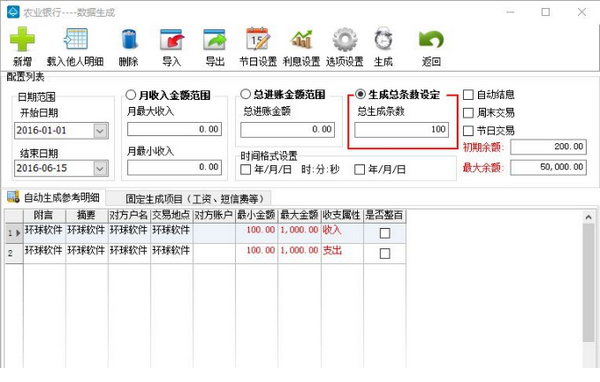Click row 2 最大金额 cell 1,000.00
600x382 pixels.
(x=300, y=253)
